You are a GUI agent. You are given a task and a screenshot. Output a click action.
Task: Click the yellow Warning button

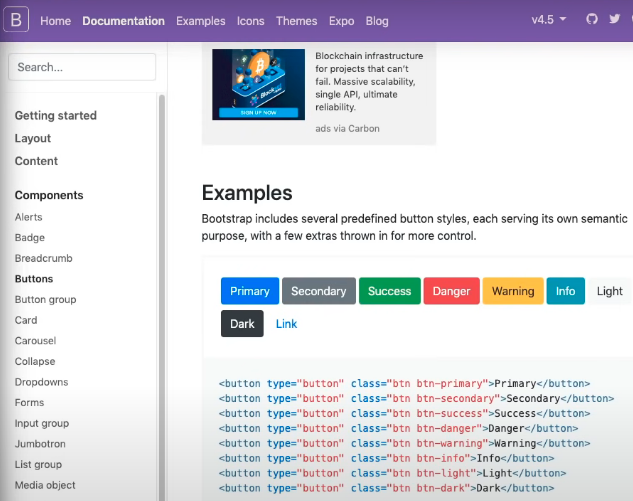pyautogui.click(x=513, y=291)
